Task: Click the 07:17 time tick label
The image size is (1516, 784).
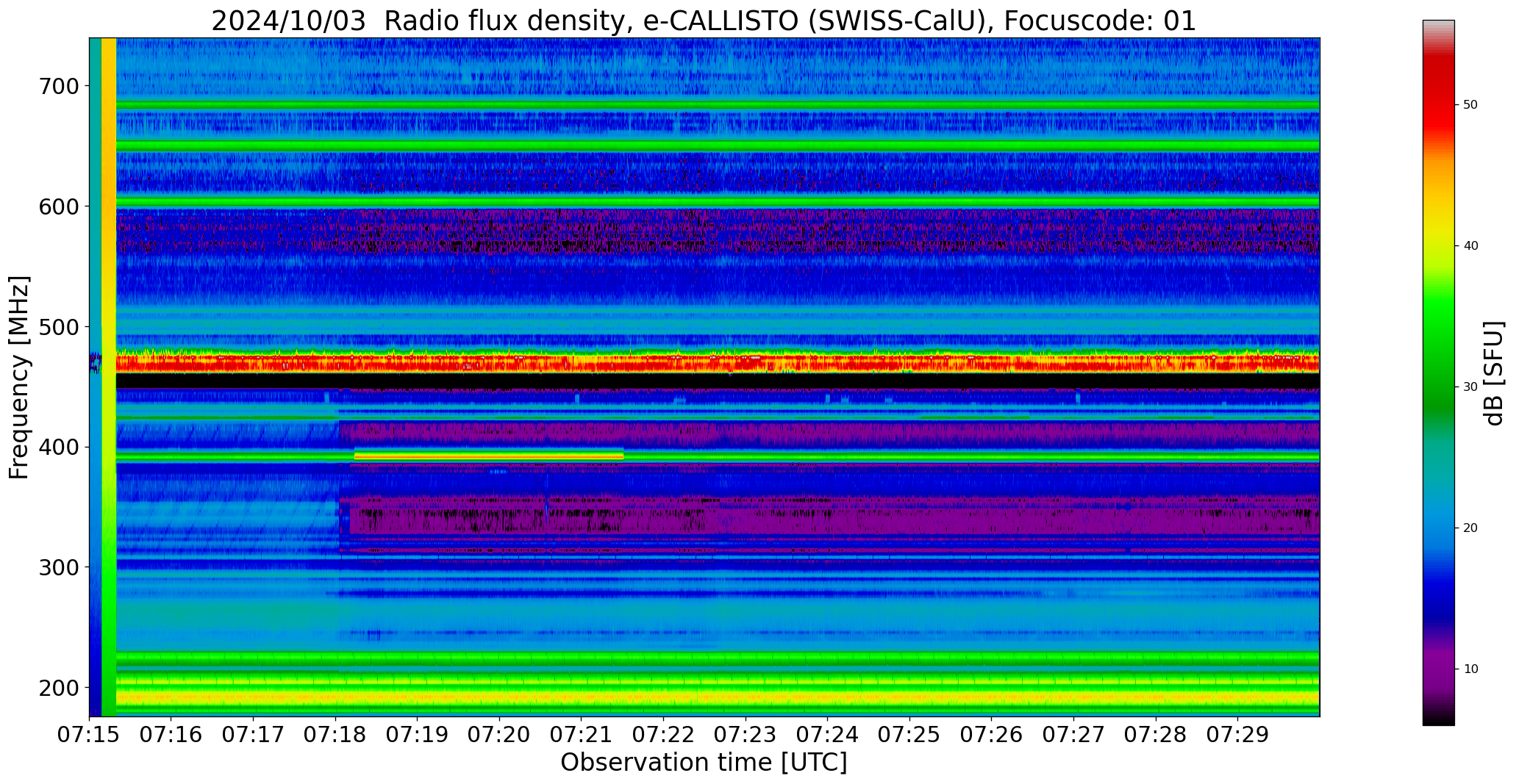Action: pyautogui.click(x=254, y=735)
